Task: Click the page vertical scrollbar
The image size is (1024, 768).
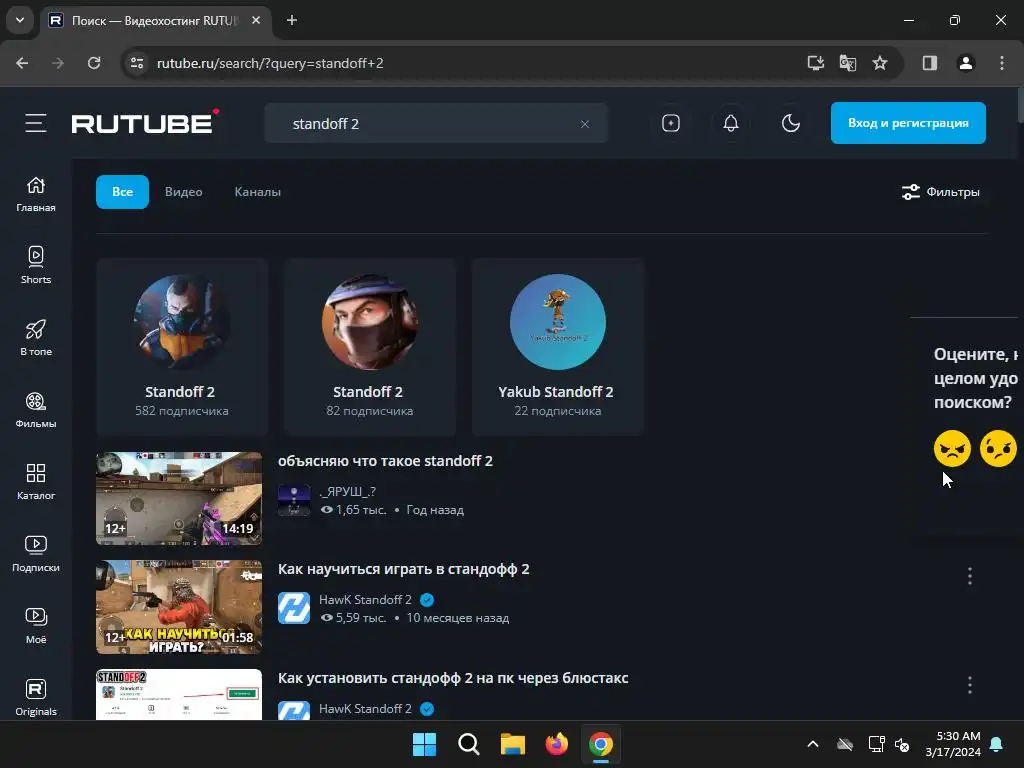Action: point(1019,104)
